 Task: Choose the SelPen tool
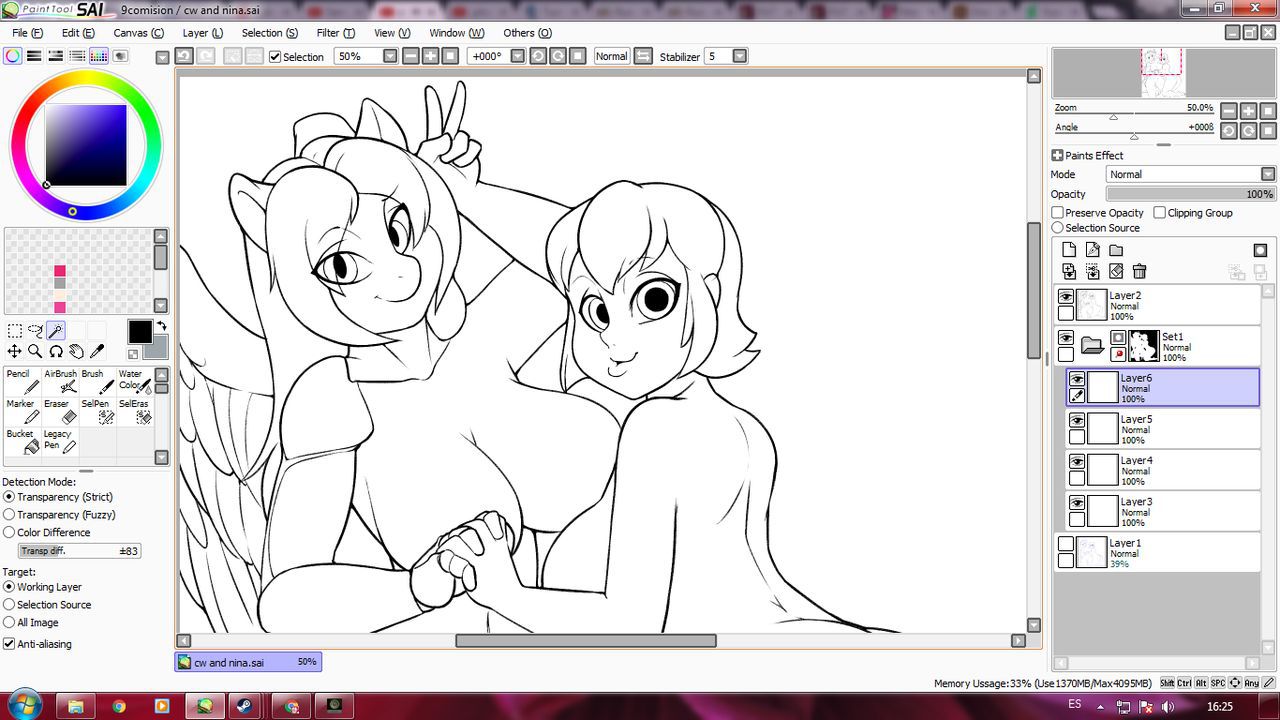coord(98,412)
